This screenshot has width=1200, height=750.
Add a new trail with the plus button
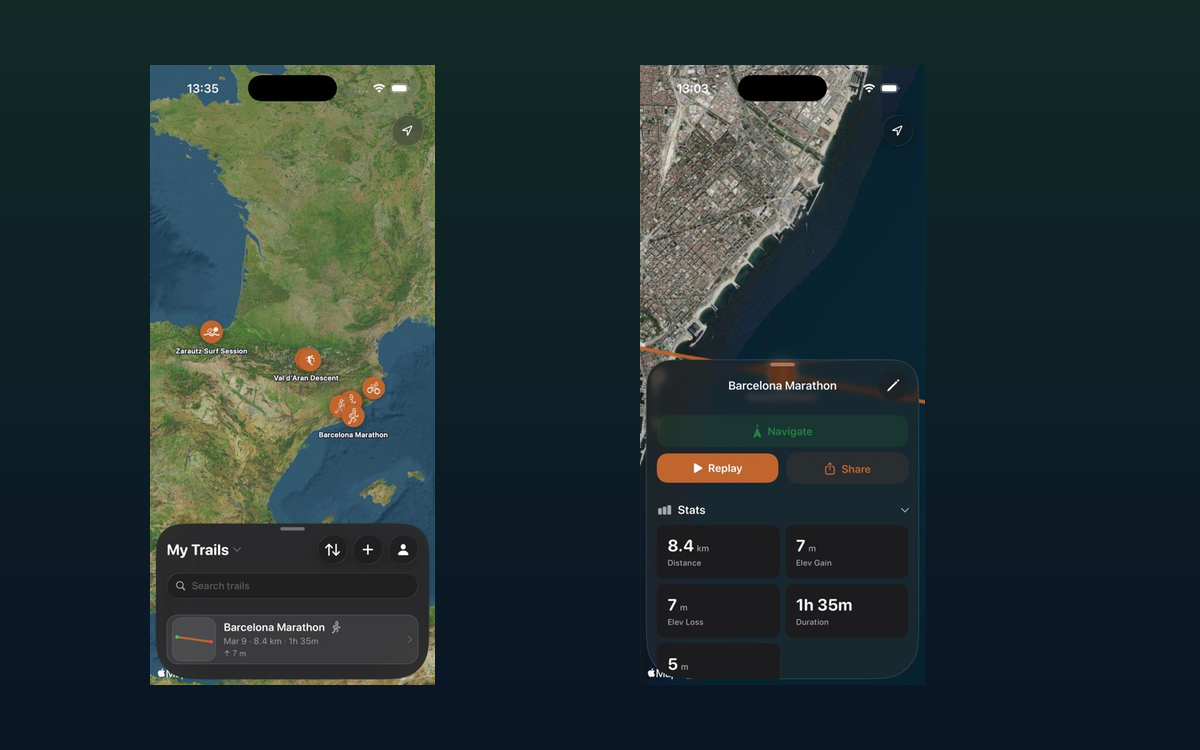(368, 550)
